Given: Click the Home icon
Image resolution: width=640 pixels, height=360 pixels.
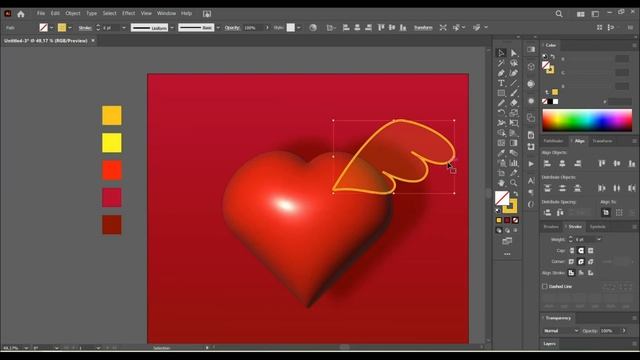Looking at the screenshot, I should (x=21, y=14).
